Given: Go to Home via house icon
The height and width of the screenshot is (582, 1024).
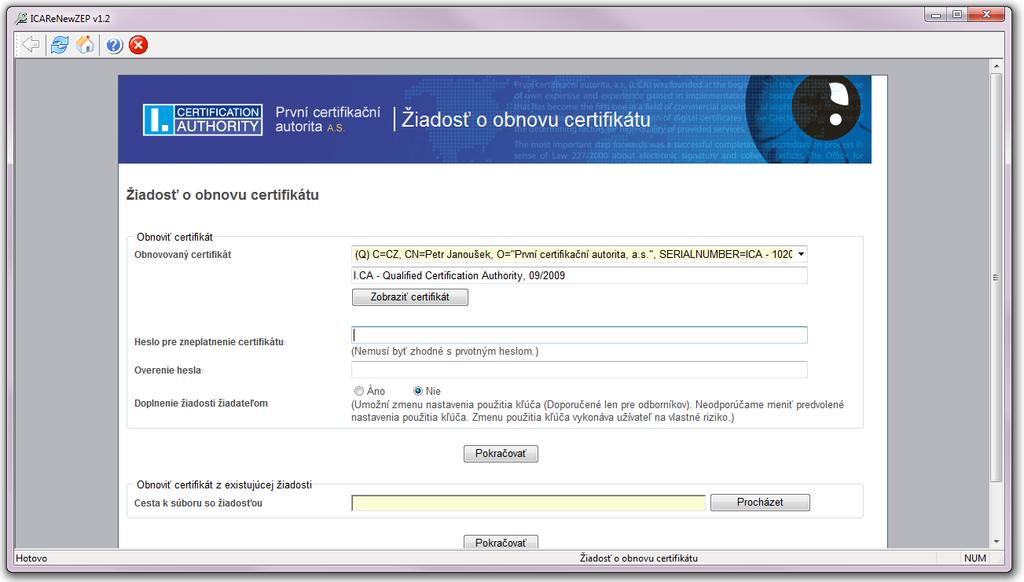Looking at the screenshot, I should click(x=85, y=44).
